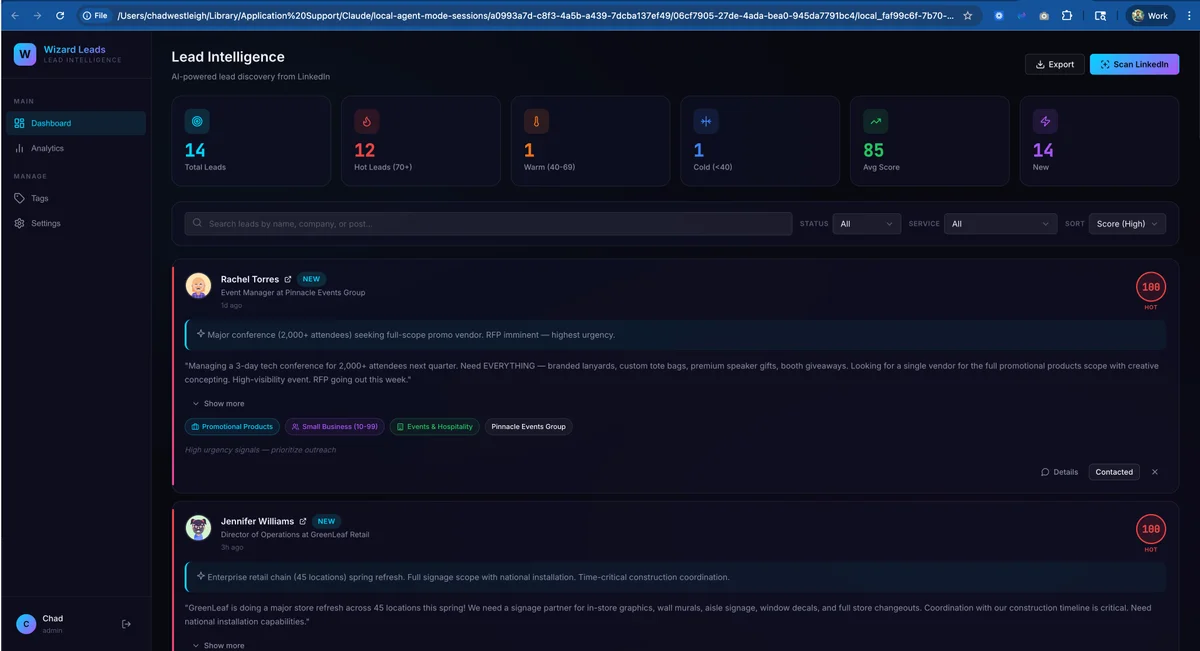The width and height of the screenshot is (1200, 651).
Task: Click the logout icon next to Chad
Action: 126,624
